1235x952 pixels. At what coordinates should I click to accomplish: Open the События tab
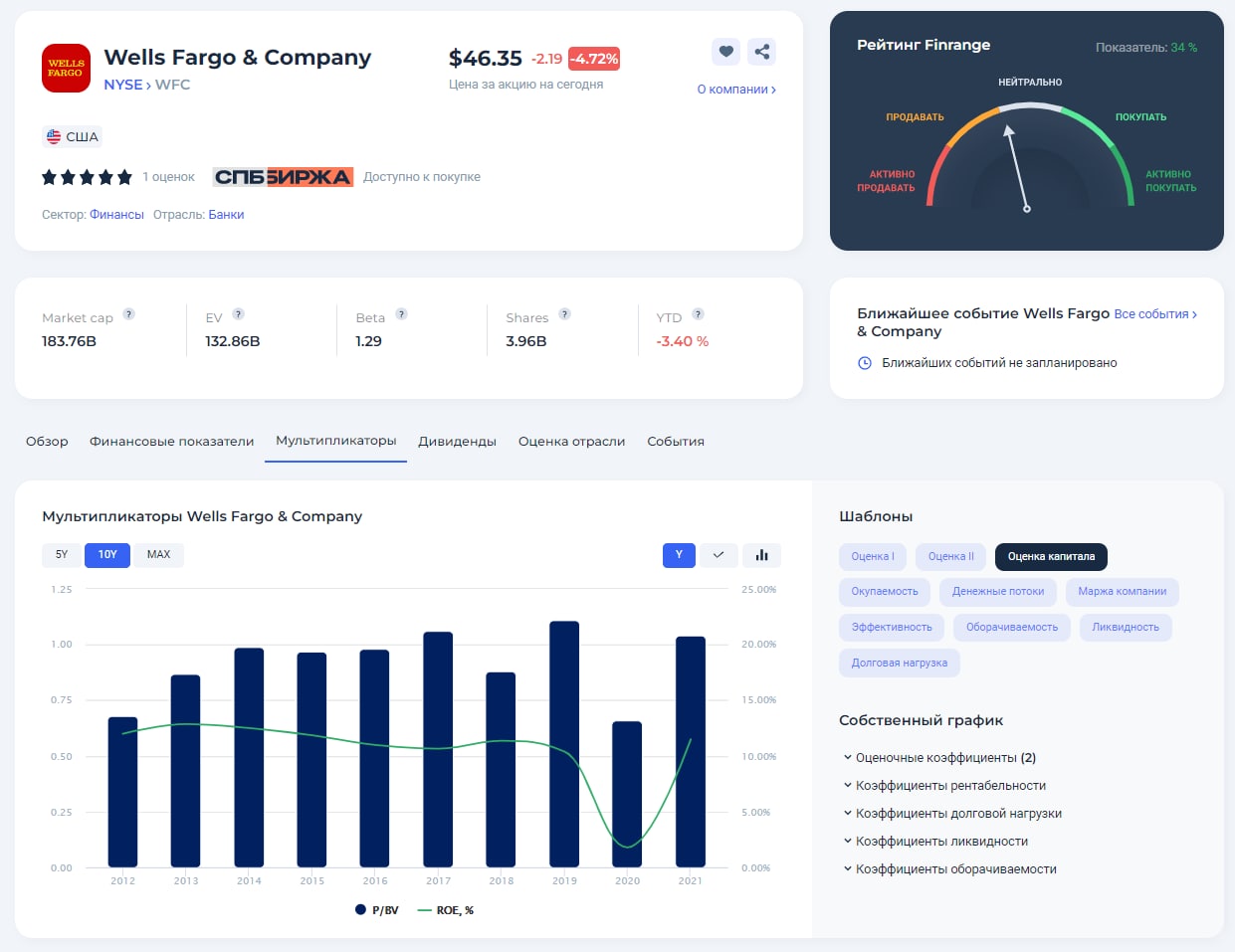pyautogui.click(x=676, y=442)
